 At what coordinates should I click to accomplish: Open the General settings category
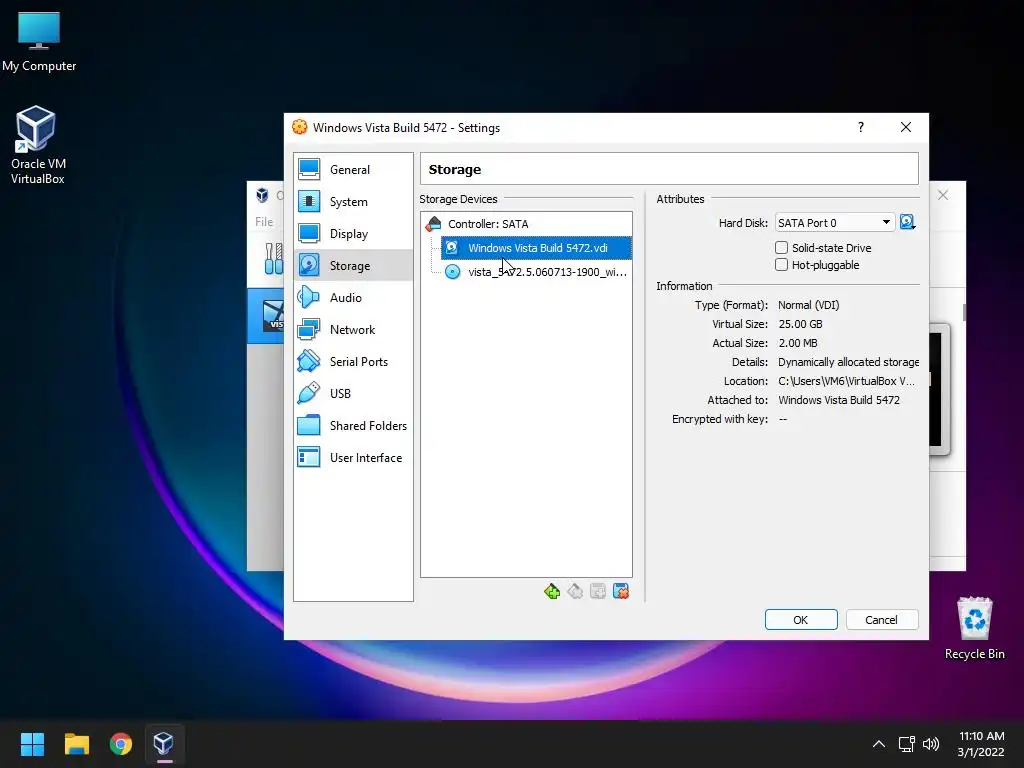tap(353, 170)
